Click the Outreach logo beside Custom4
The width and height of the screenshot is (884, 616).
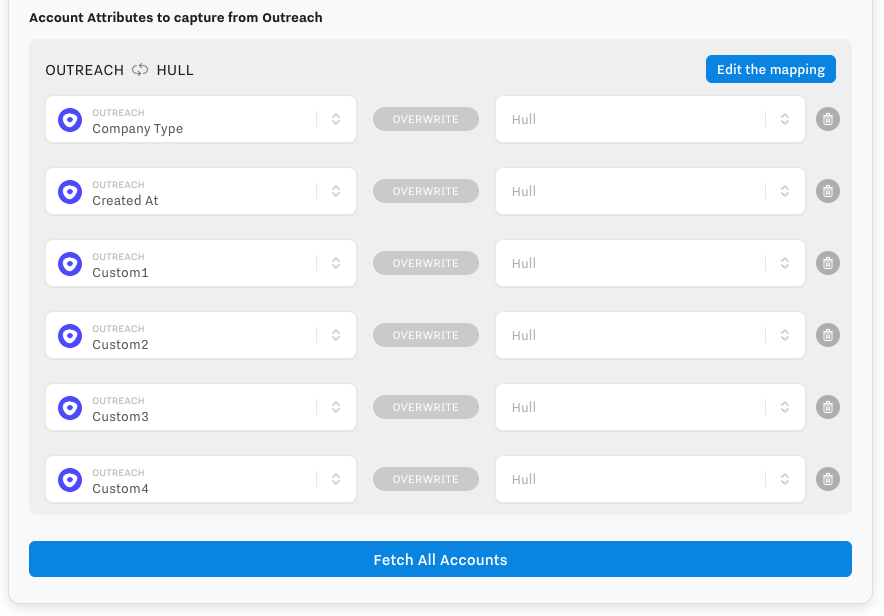[x=70, y=480]
